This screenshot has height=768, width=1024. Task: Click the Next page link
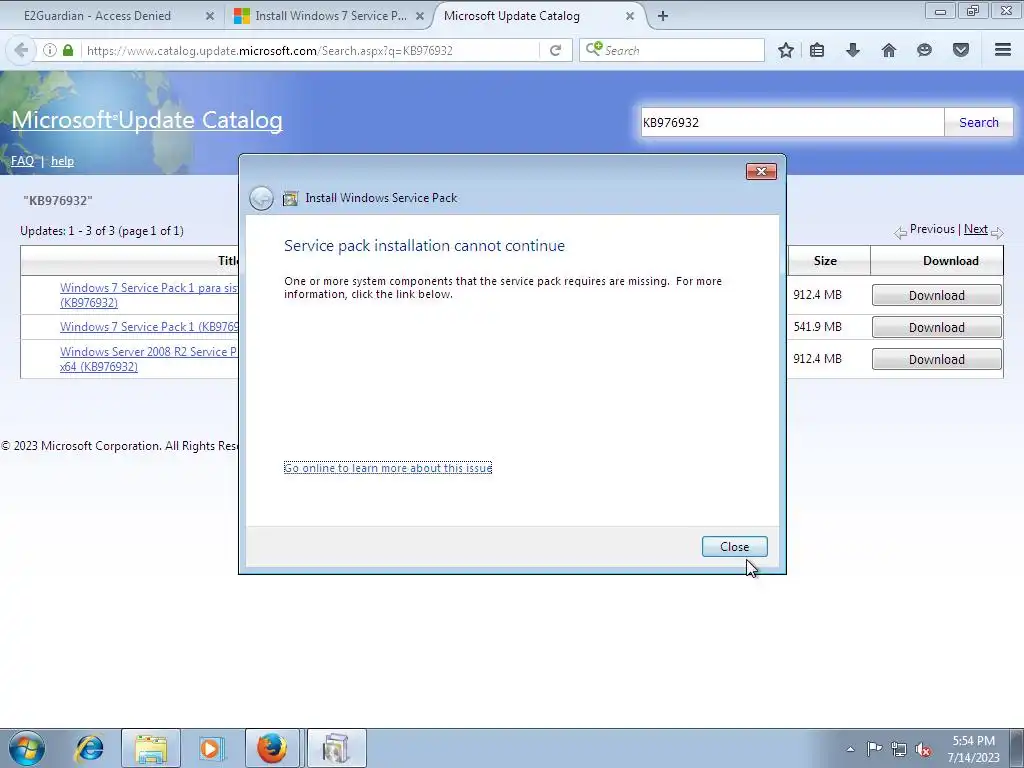point(976,229)
